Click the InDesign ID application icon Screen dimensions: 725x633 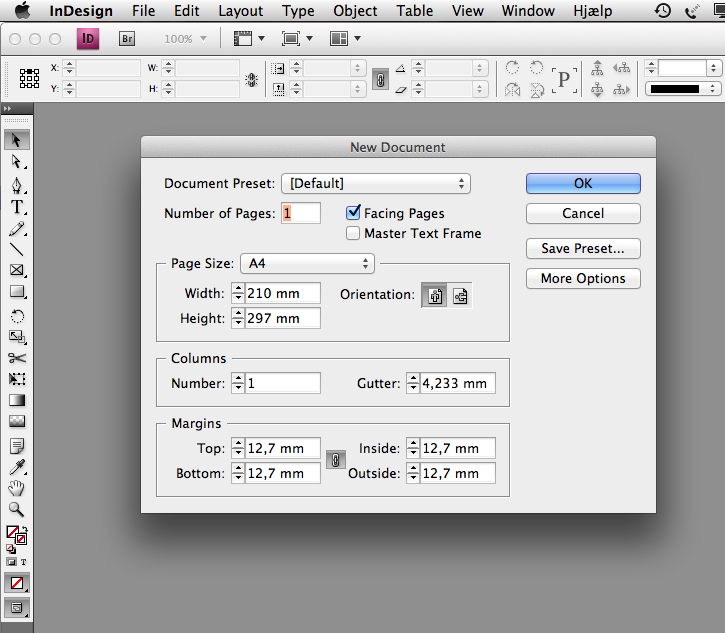[88, 39]
